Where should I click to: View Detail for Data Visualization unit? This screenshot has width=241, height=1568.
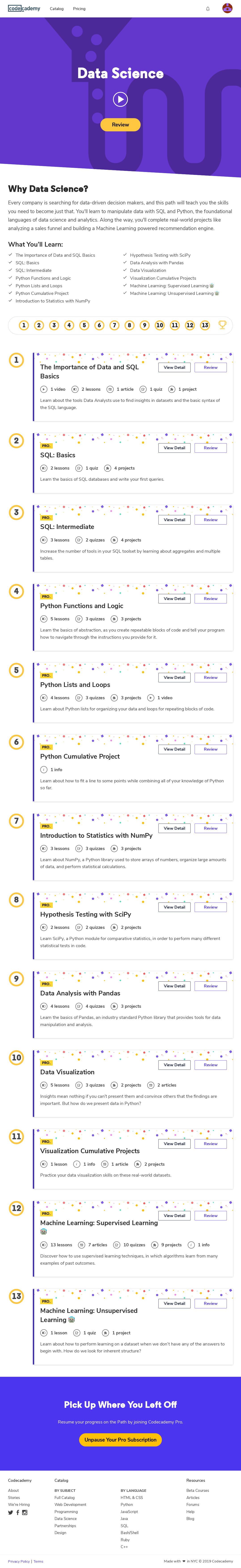point(175,1065)
